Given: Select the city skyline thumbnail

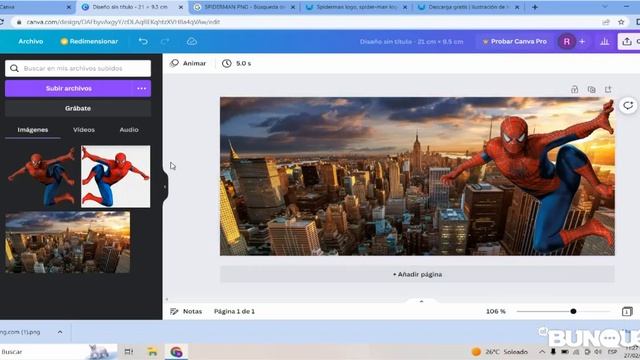Looking at the screenshot, I should point(68,242).
